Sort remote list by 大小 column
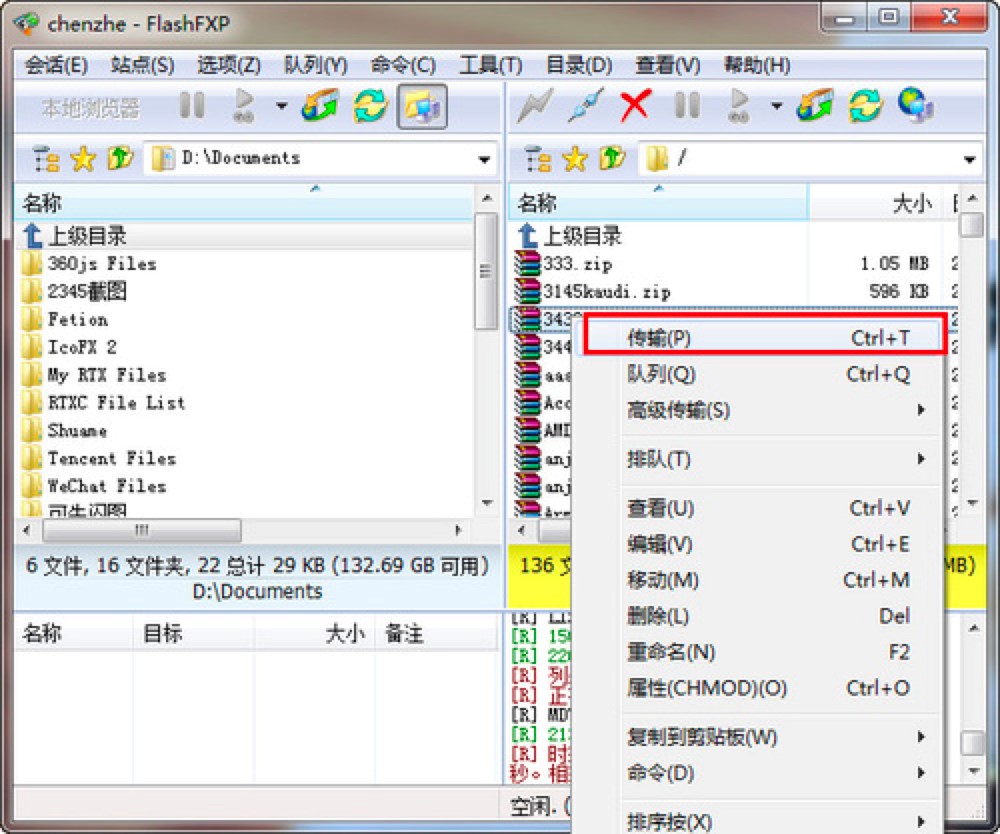Screen dimensions: 1000x834 point(876,203)
